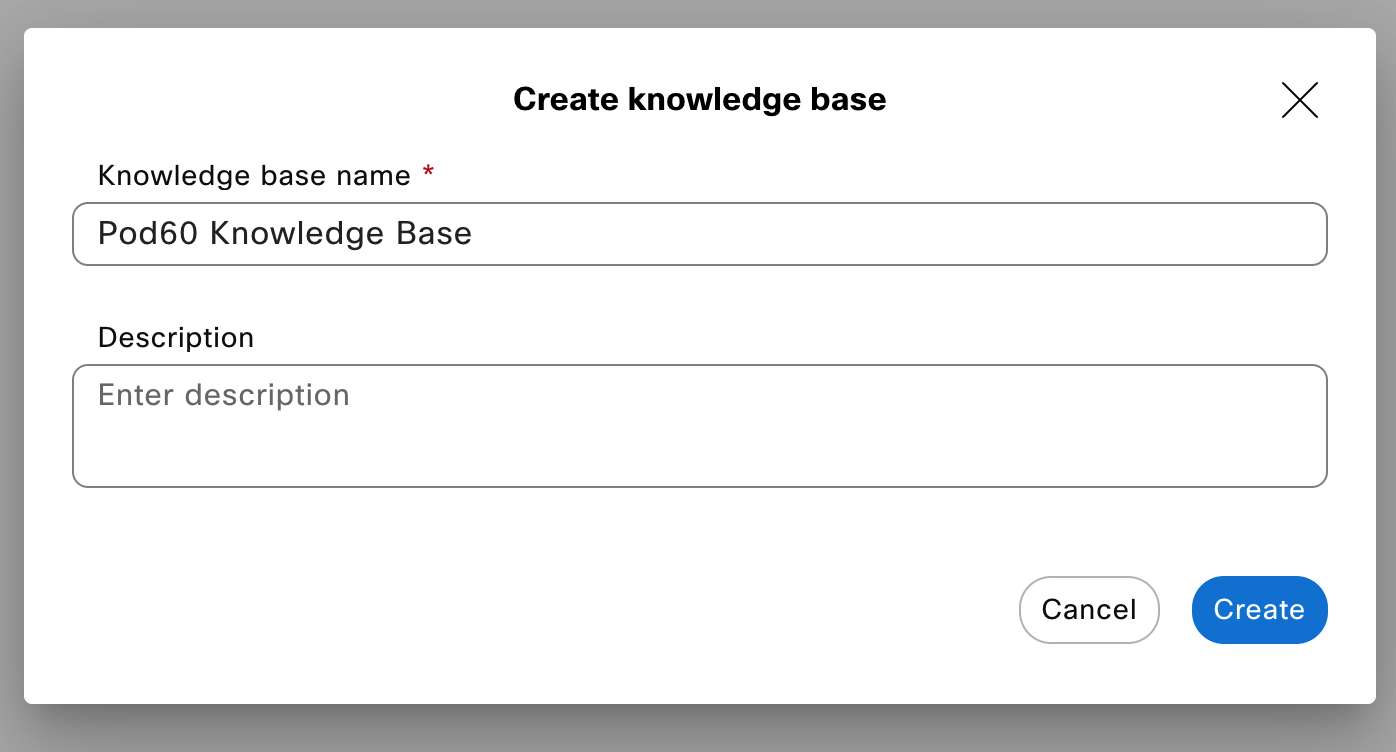
Task: Click the "Create knowledge base" dialog title
Action: [x=699, y=99]
